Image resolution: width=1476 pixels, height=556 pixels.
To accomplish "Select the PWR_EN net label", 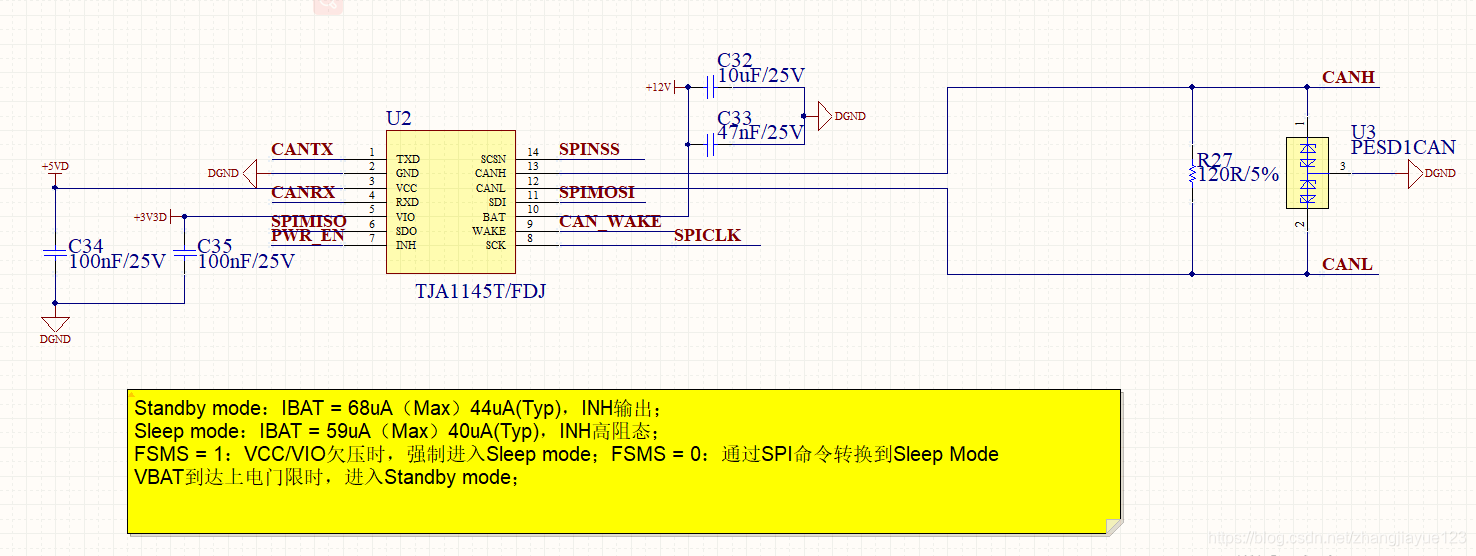I will pos(308,236).
